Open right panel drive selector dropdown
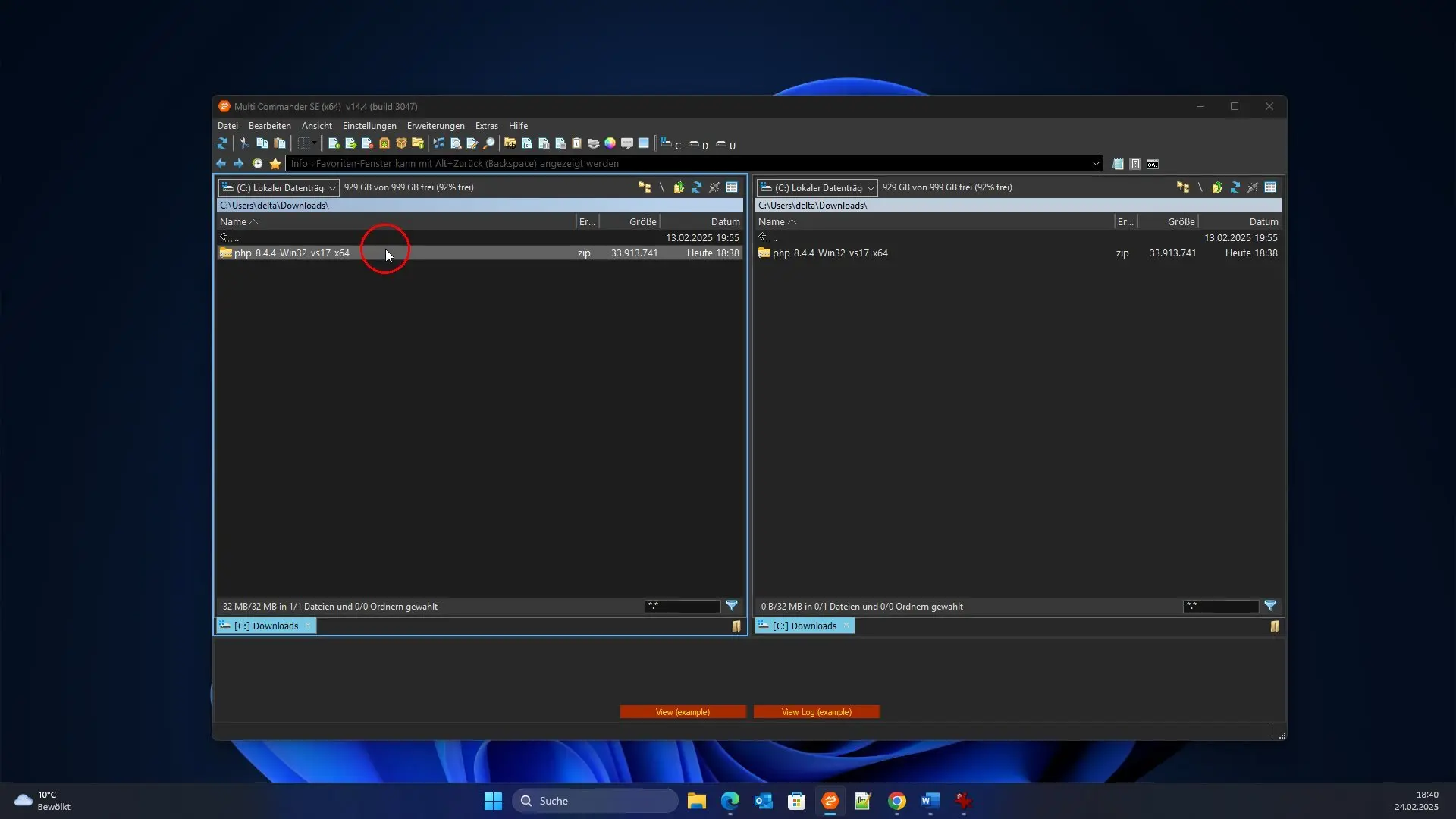Screen dimensions: 1456x819 (817, 187)
